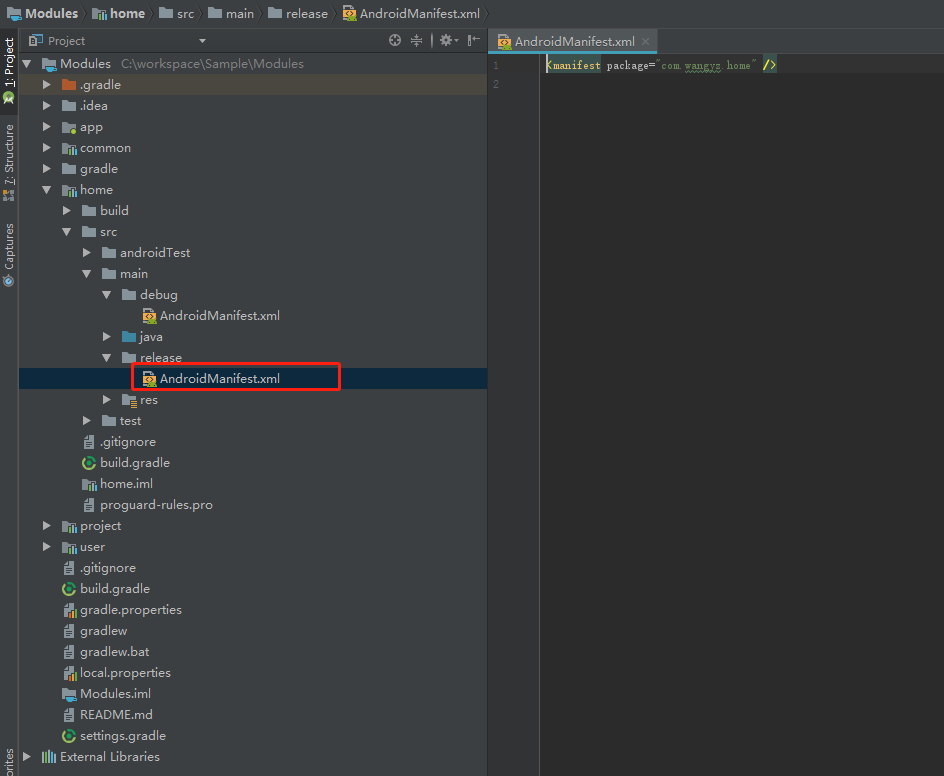Select the debug AndroidManifest.xml file
Screen dimensions: 944x776
click(219, 316)
